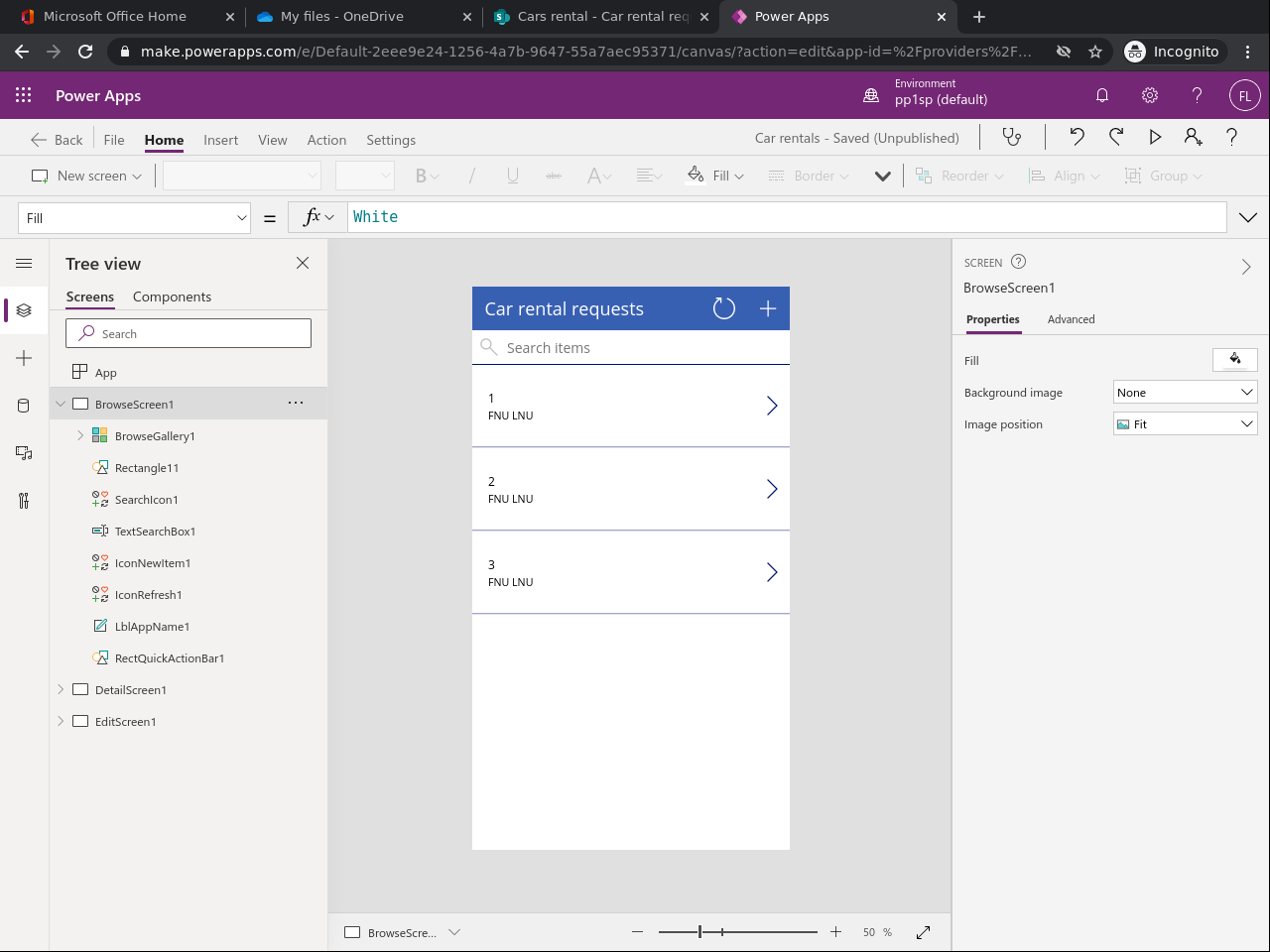Expand the BrowseGallery1 tree node

[x=80, y=435]
